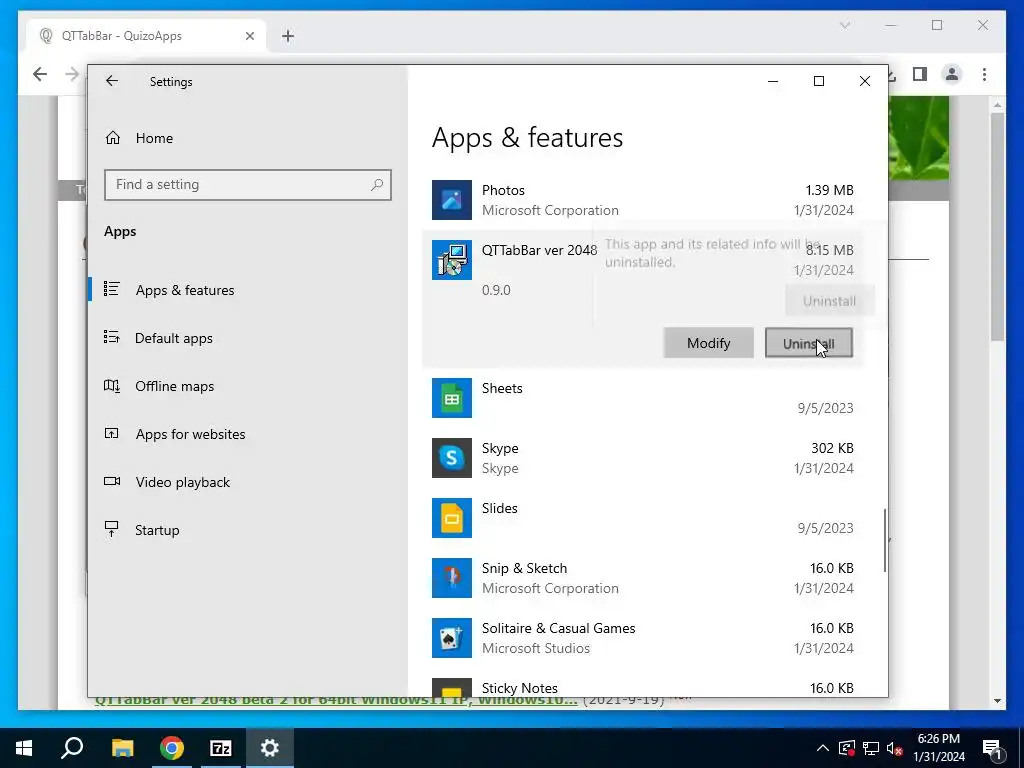Open the taskbar clock and date
The width and height of the screenshot is (1024, 768).
pos(938,748)
